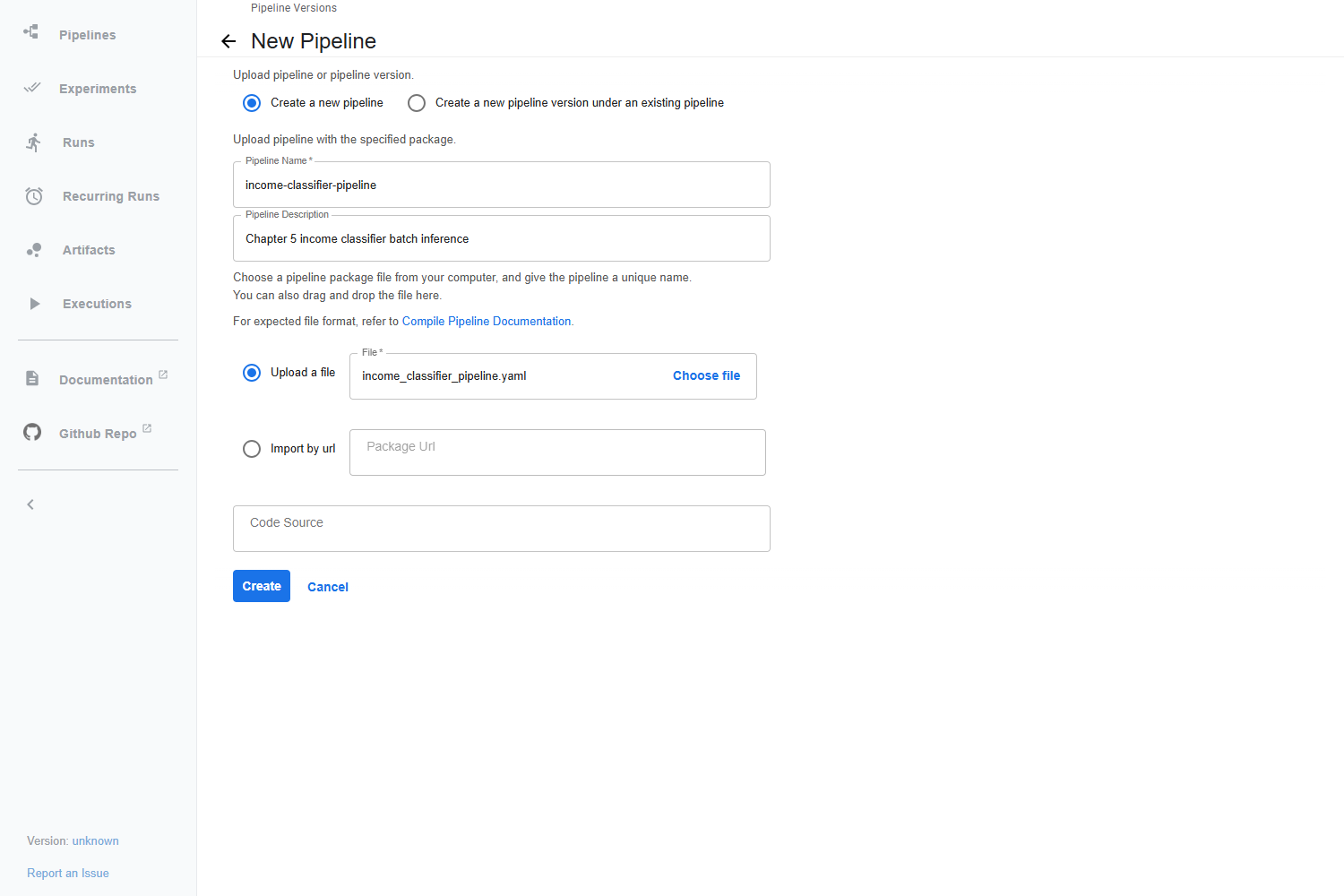
Task: Click the Documentation file icon
Action: click(x=32, y=378)
